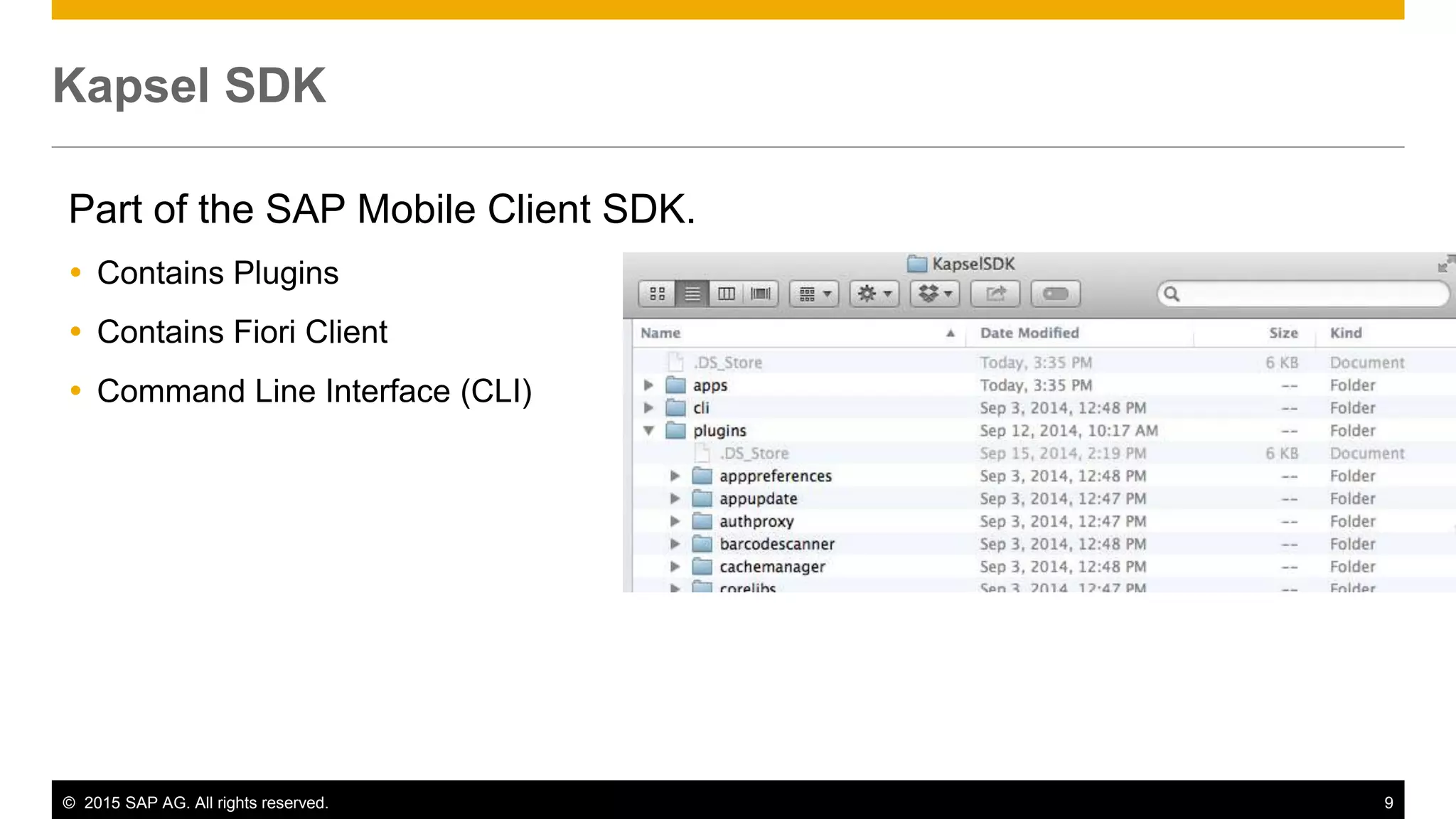Click the appupdate folder name
The image size is (1456, 819).
(759, 500)
